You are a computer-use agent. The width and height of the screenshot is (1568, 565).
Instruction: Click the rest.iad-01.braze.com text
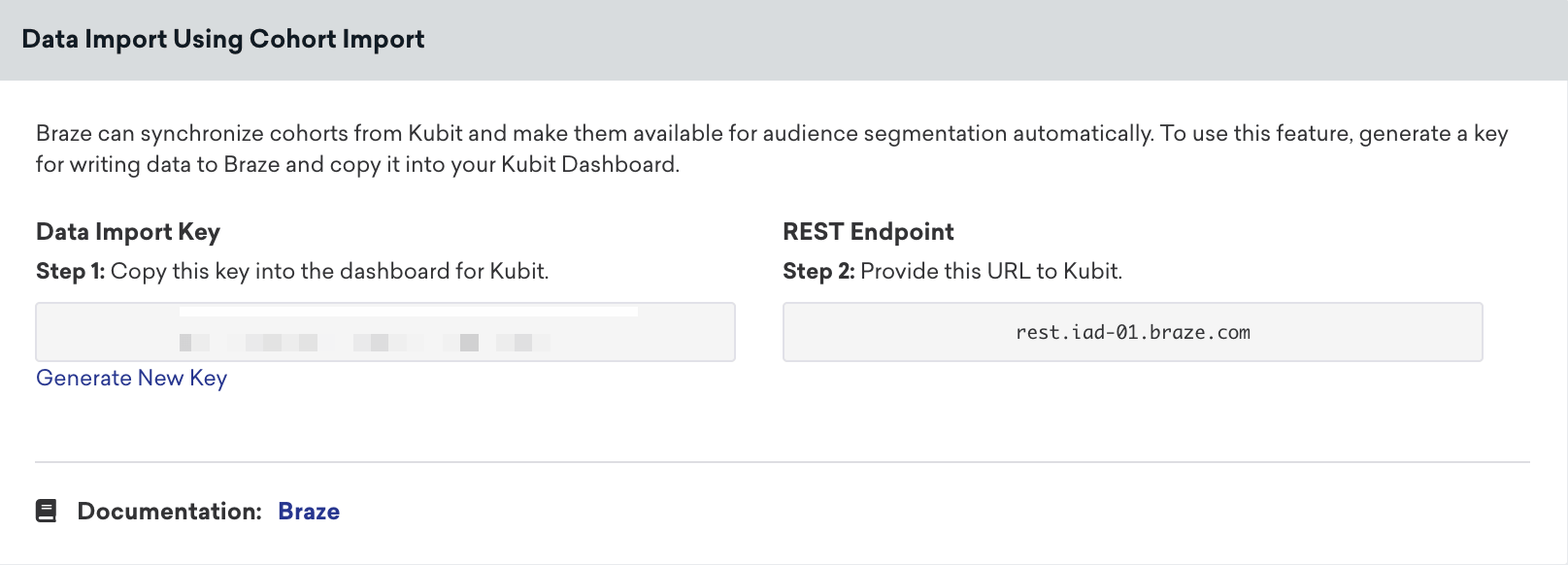(1132, 333)
